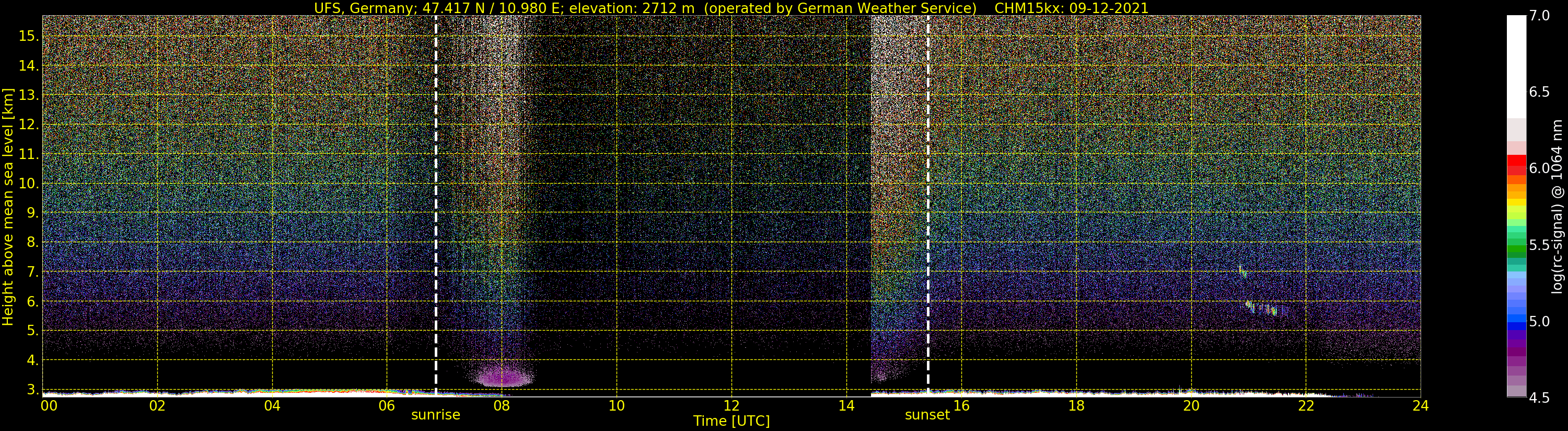This screenshot has width=1568, height=431.
Task: Click the plot title with UFS, Germany
Action: click(x=730, y=8)
